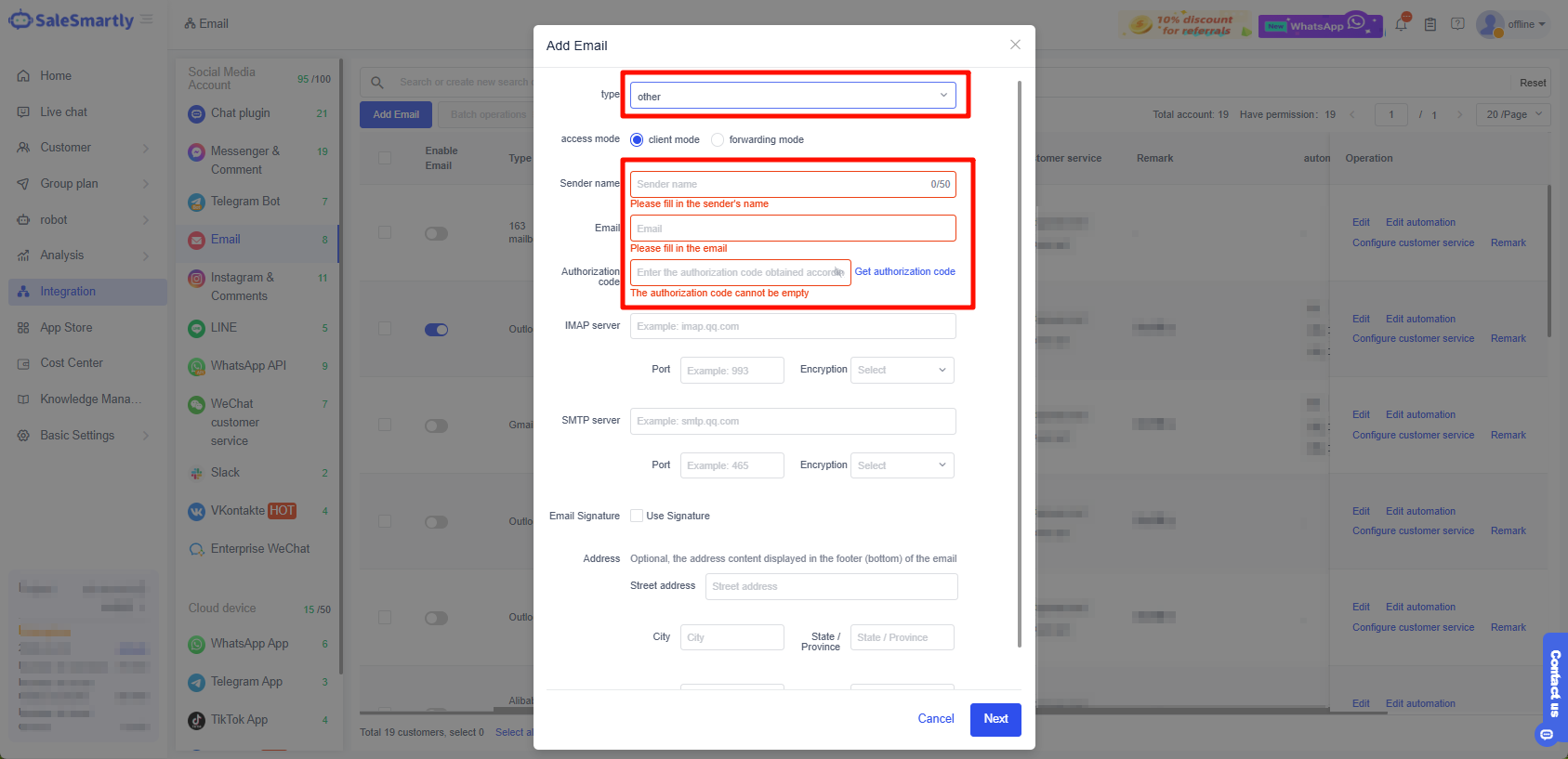Click Get authorization code link
Screen dimensions: 1568x759
904,271
